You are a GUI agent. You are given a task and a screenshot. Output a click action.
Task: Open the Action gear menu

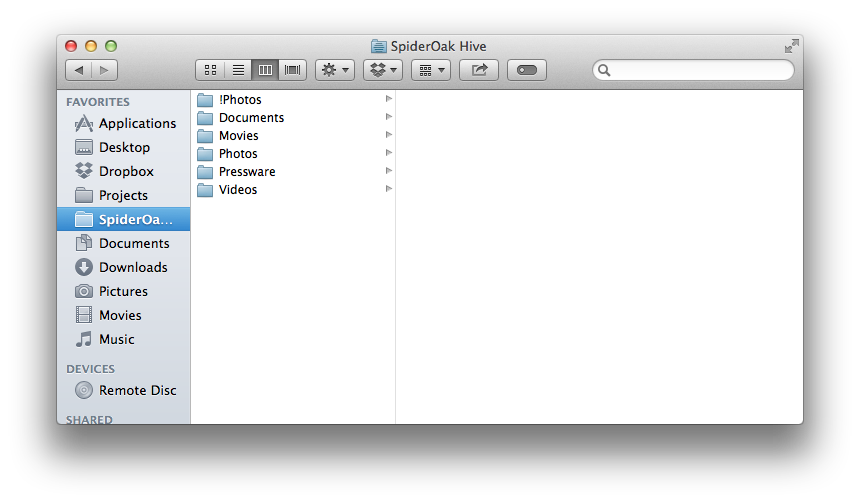(335, 70)
